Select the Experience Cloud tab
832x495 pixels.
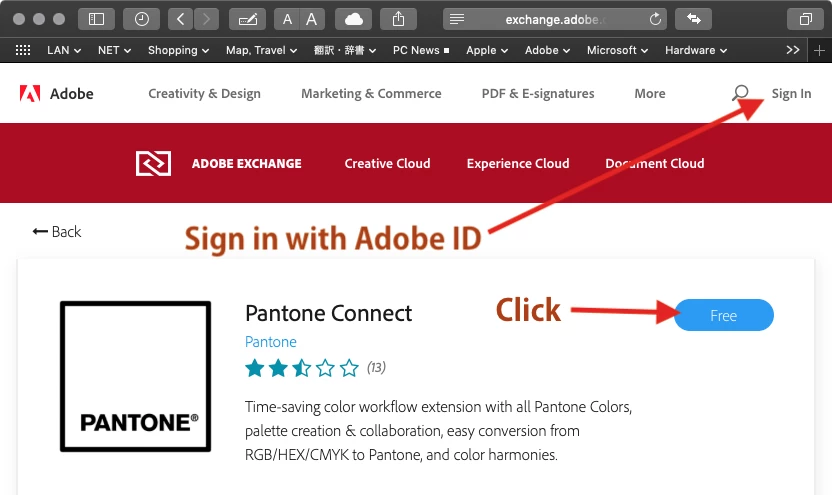coord(518,163)
